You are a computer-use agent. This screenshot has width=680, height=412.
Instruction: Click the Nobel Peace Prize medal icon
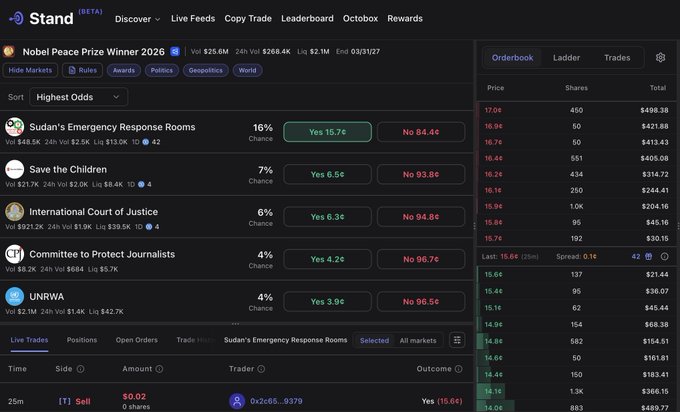tap(9, 52)
